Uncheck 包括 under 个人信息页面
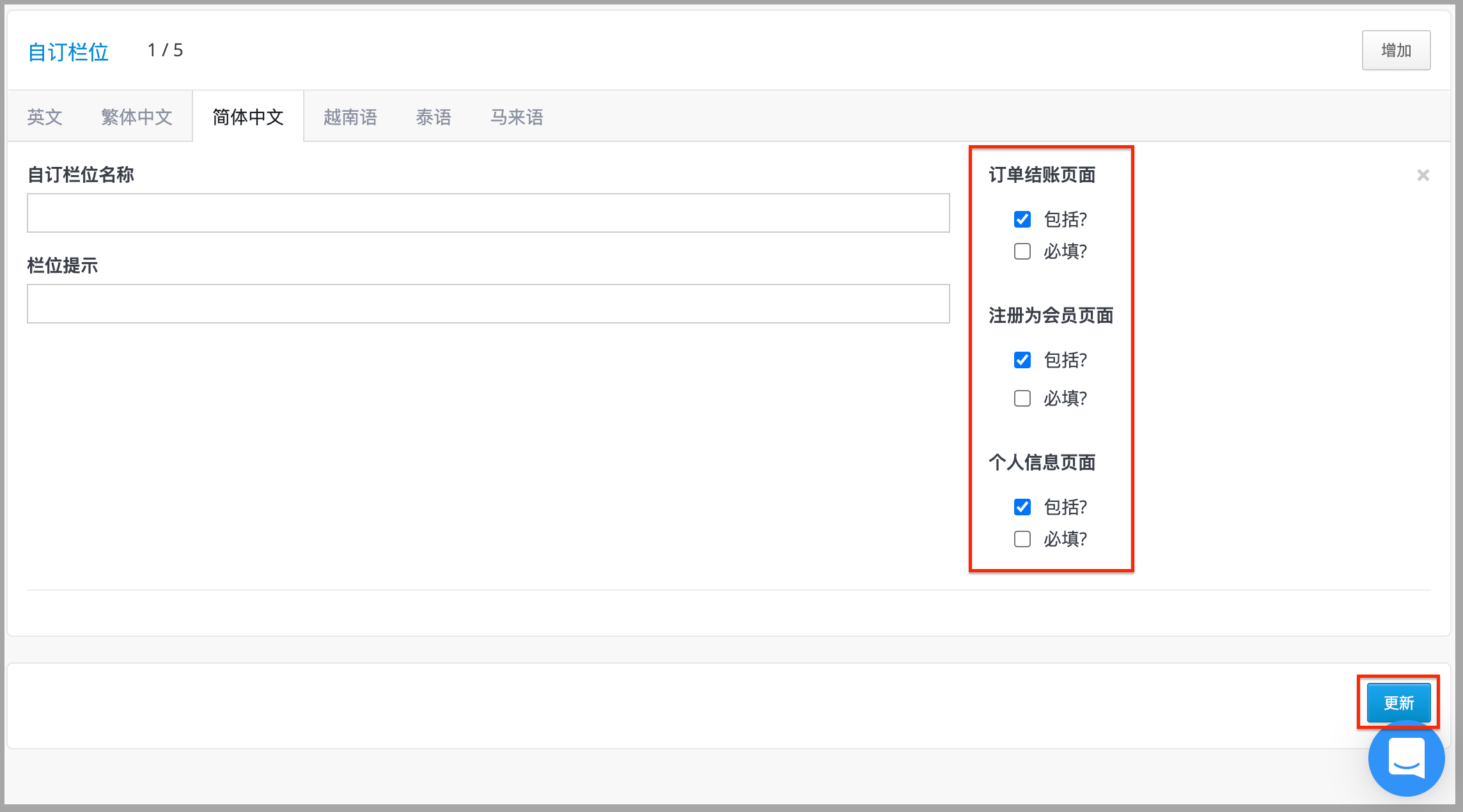Viewport: 1463px width, 812px height. [1022, 506]
